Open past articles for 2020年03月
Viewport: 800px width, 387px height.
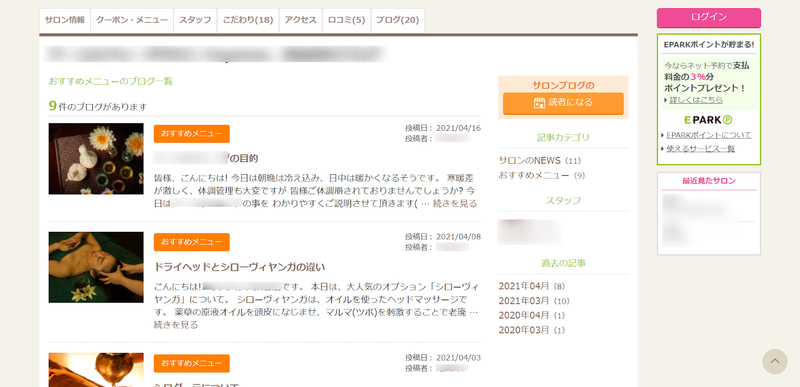[x=532, y=330]
